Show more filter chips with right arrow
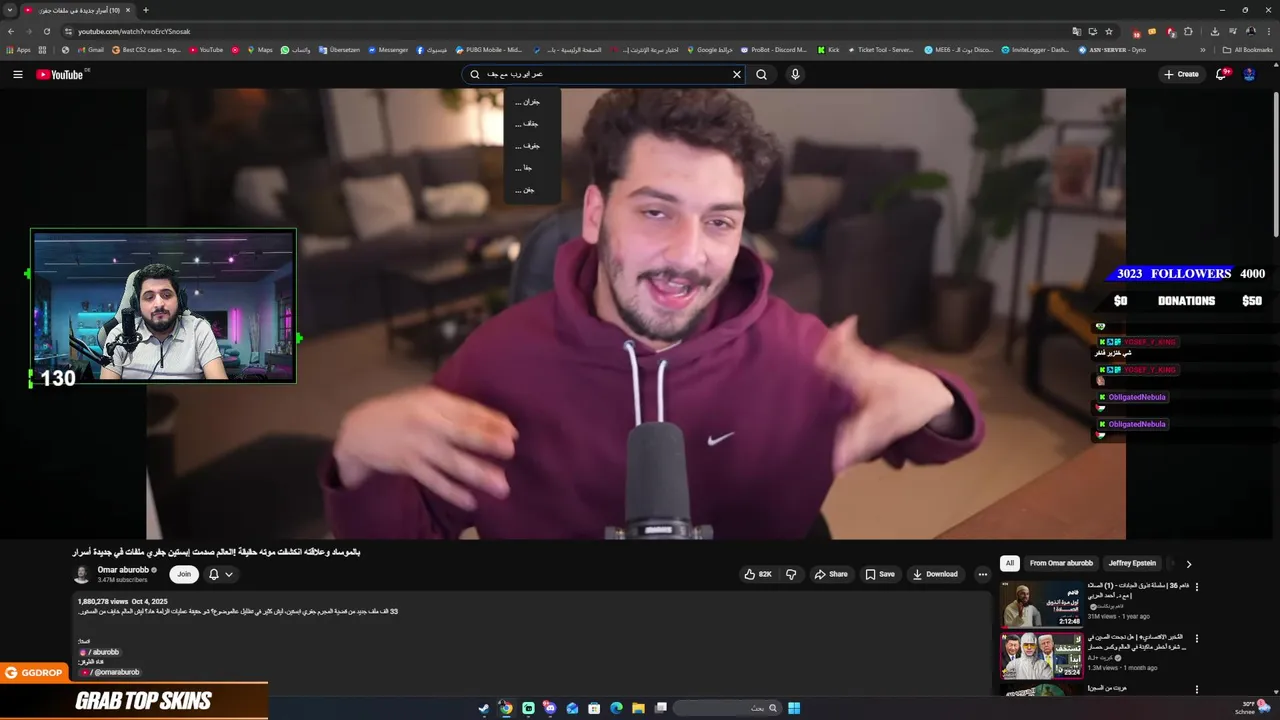This screenshot has height=720, width=1280. pyautogui.click(x=1188, y=564)
